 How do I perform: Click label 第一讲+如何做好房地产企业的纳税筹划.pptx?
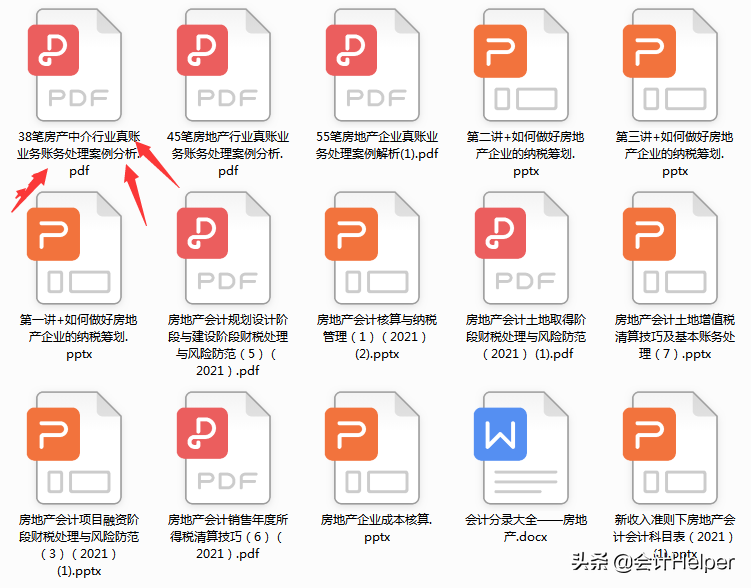tap(79, 337)
